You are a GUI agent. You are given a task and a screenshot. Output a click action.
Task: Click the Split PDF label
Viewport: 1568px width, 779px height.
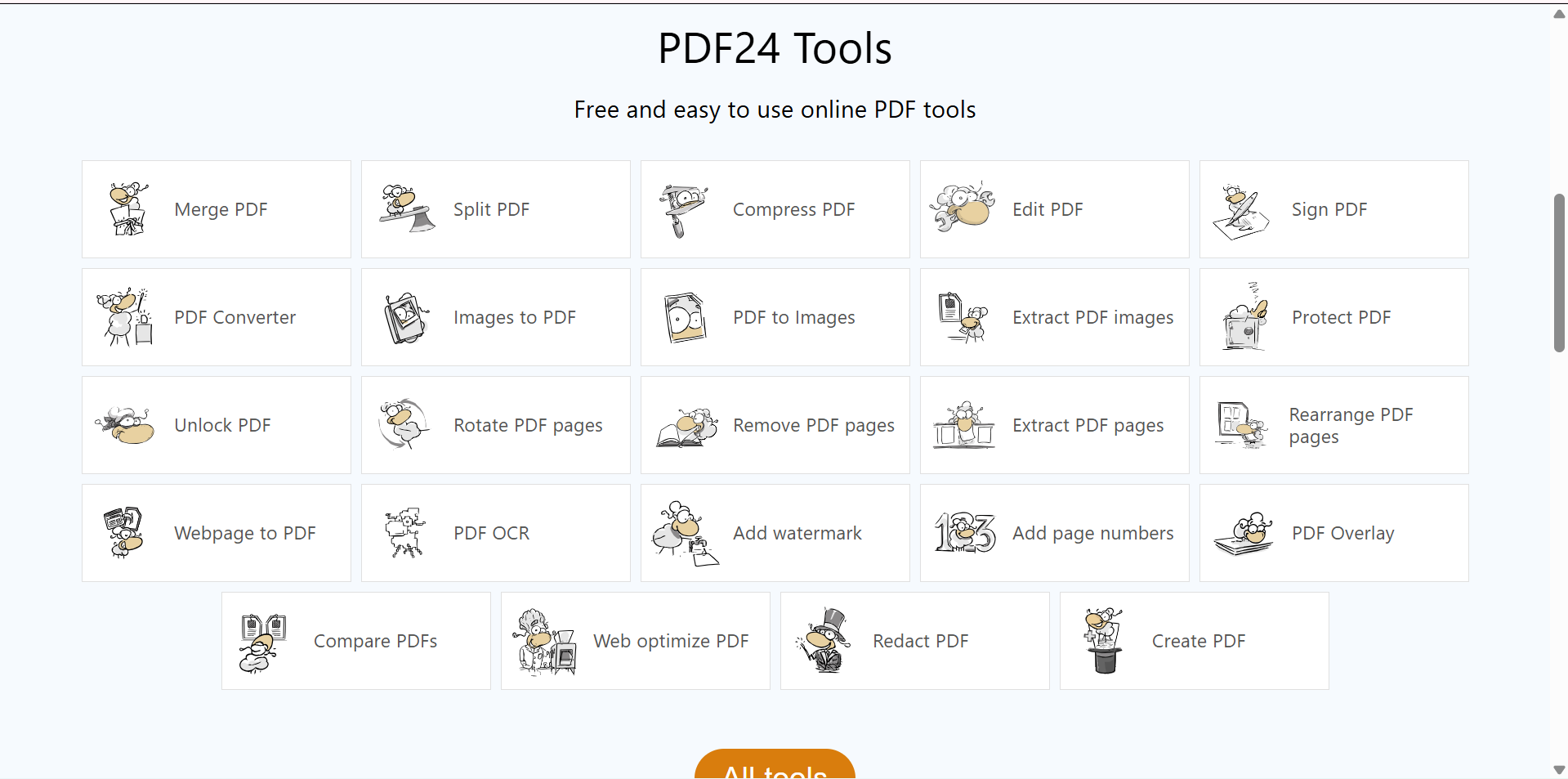click(491, 209)
